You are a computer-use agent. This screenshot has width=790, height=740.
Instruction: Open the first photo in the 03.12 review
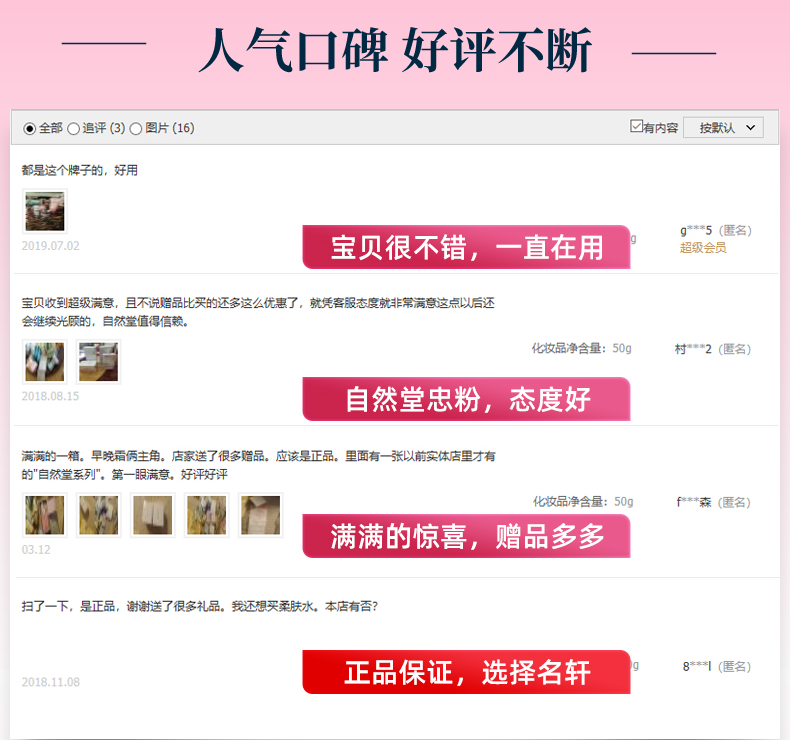pos(45,515)
